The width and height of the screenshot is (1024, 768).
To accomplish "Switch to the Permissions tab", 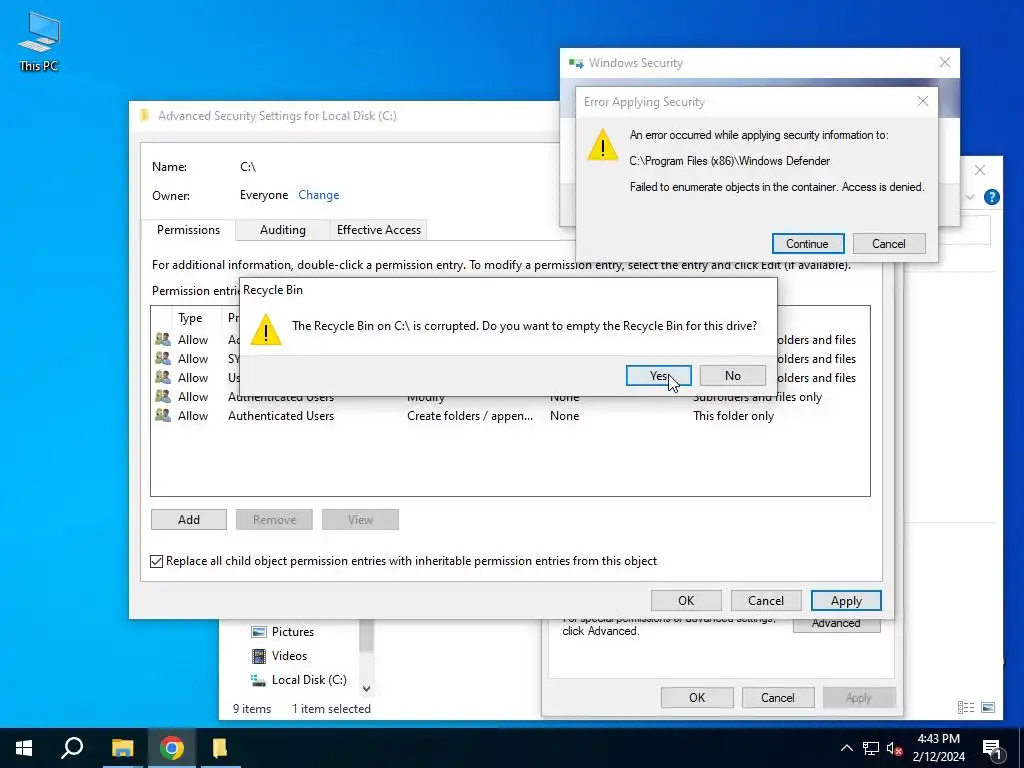I will coord(188,230).
